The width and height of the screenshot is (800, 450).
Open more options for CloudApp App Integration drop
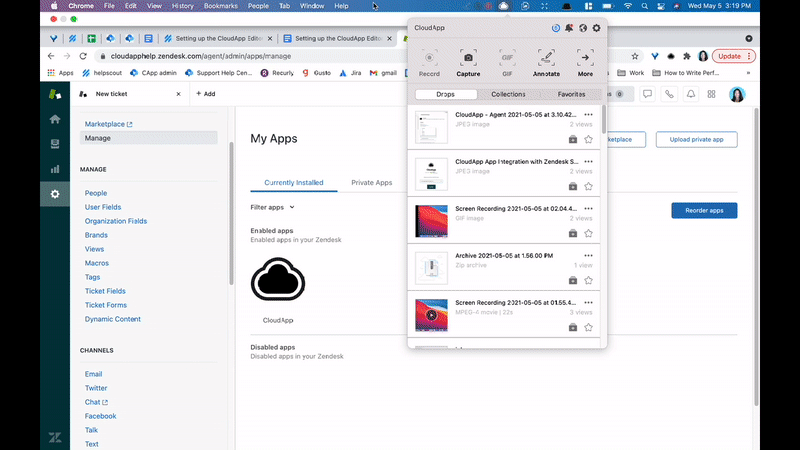[x=588, y=162]
